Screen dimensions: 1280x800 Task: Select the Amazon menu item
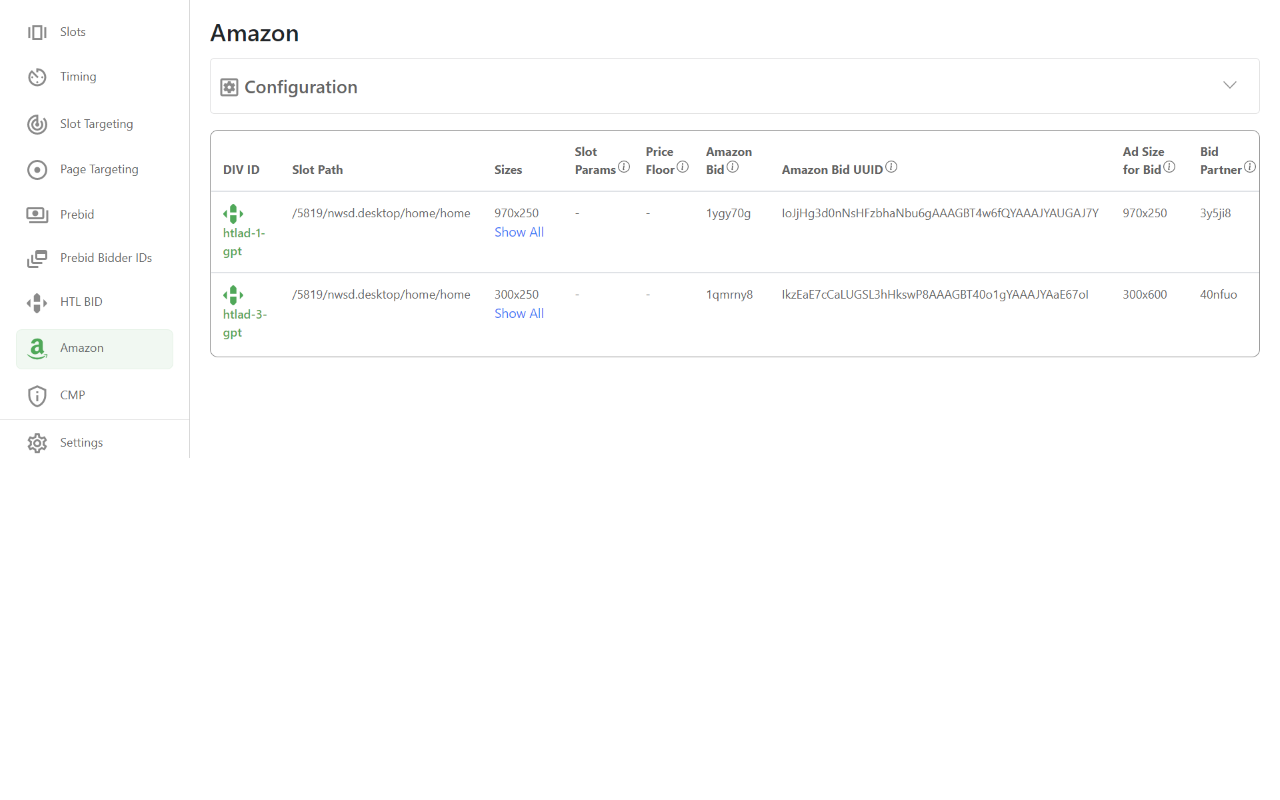point(94,349)
